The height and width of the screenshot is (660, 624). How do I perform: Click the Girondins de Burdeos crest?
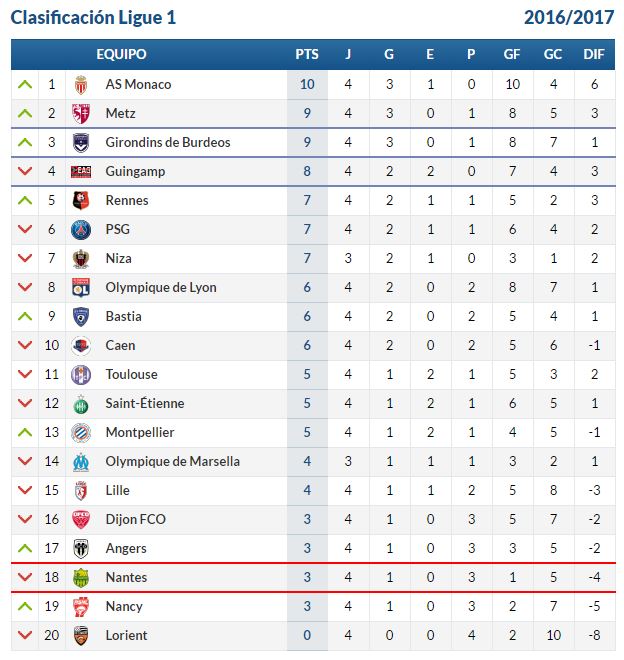click(x=81, y=143)
